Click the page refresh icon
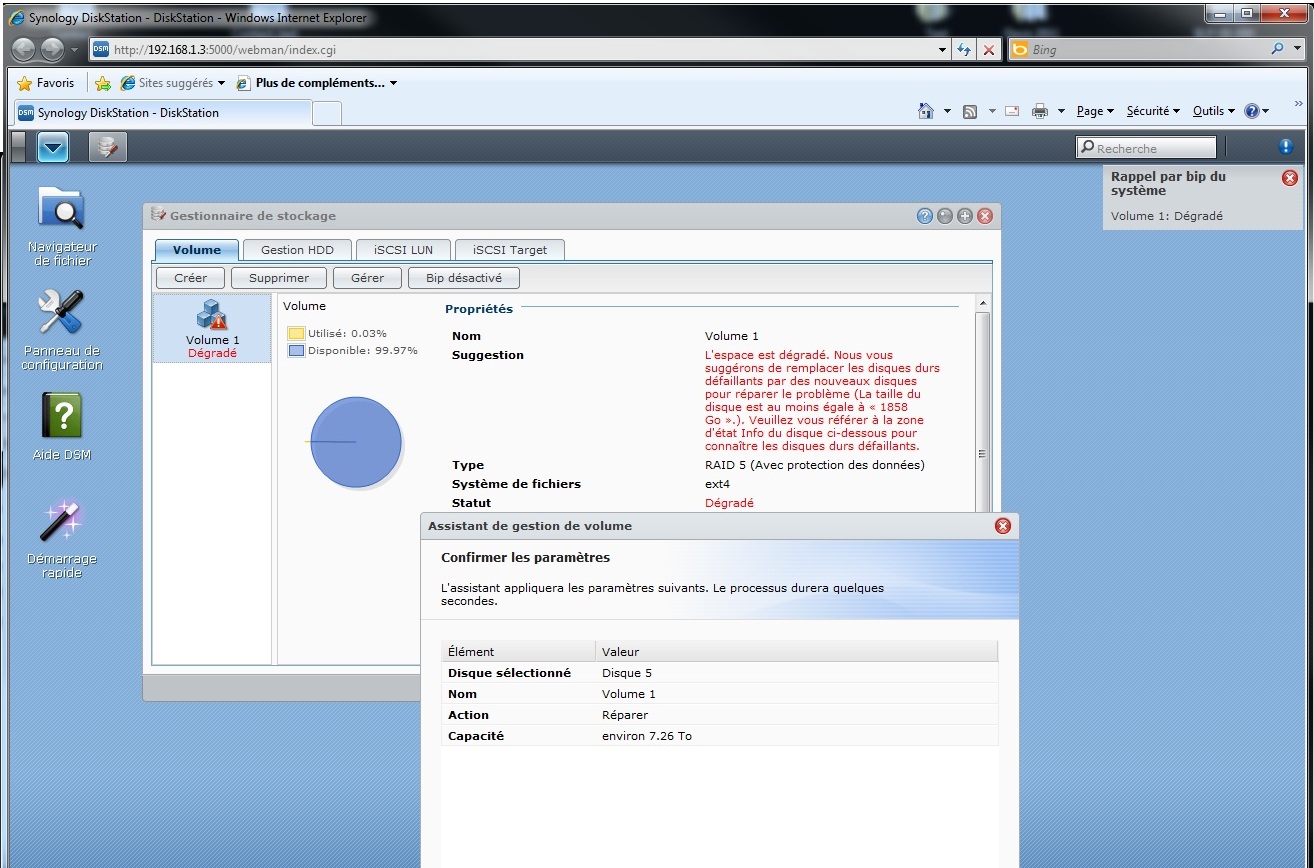Screen dimensions: 1314x868 [964, 49]
